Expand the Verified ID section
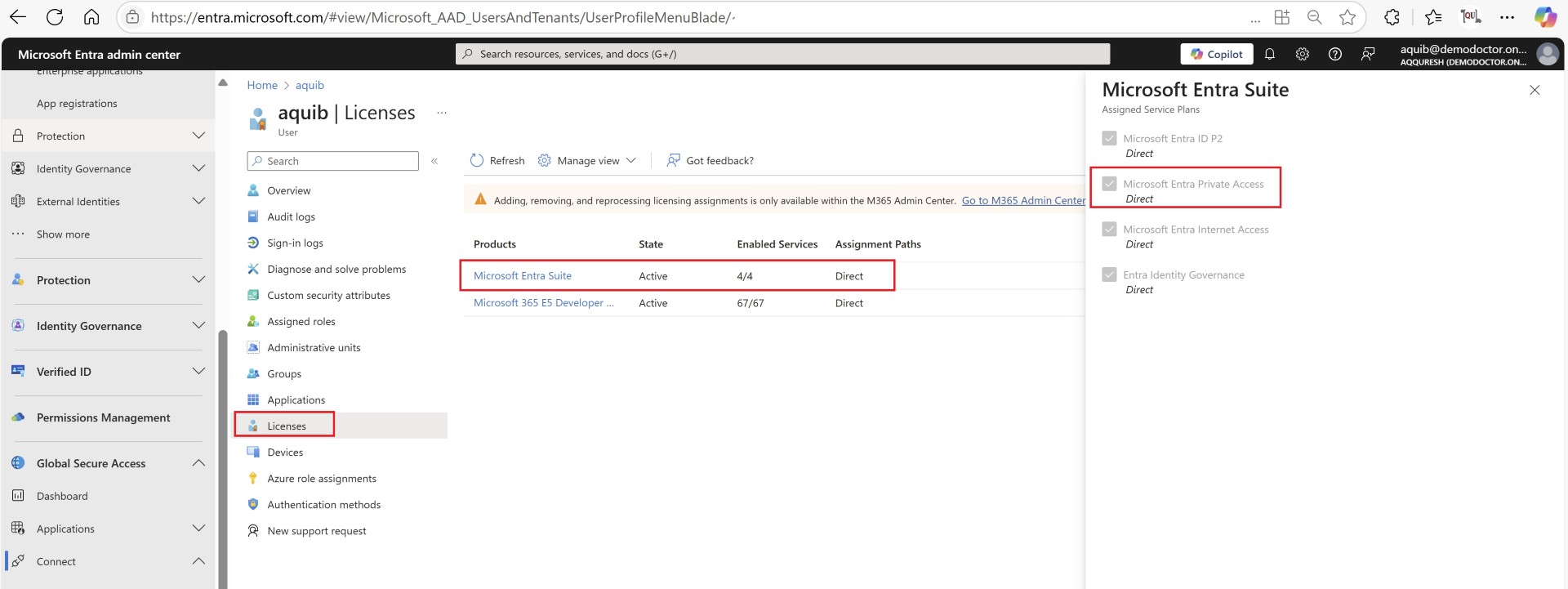 198,371
